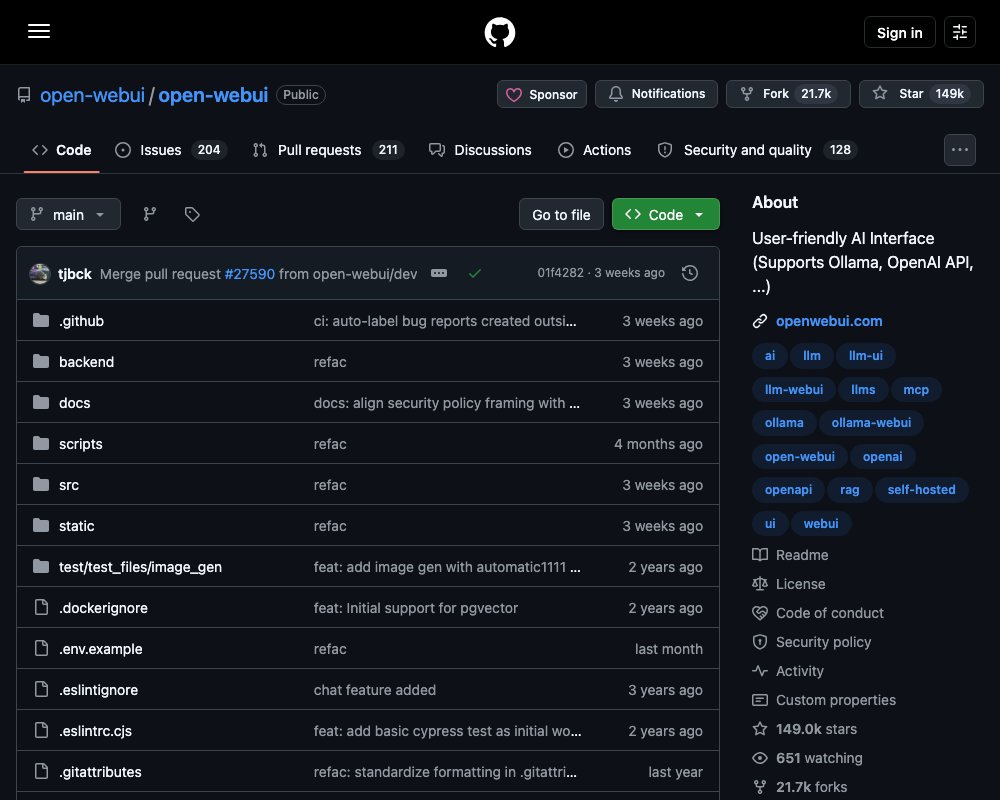Click the branches icon next to main
Viewport: 1000px width, 800px height.
coord(150,214)
